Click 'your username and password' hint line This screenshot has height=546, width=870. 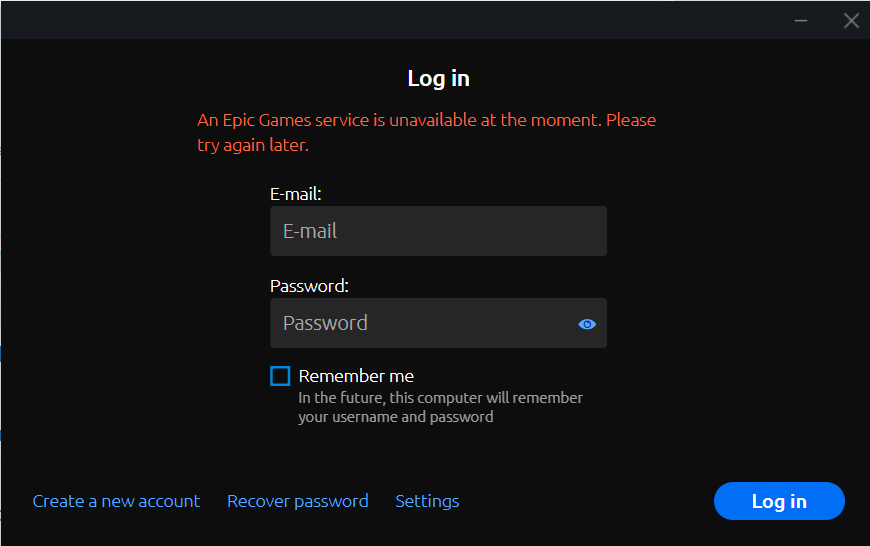[x=395, y=417]
